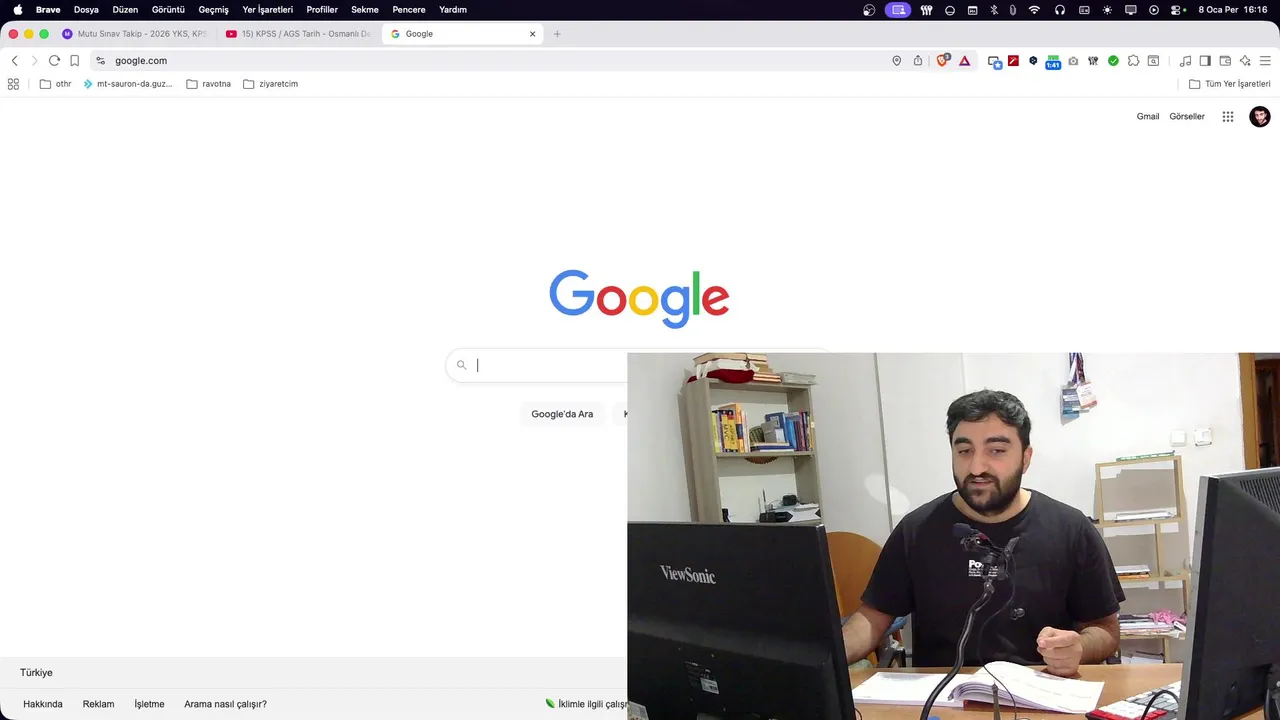Open the Görseller link
This screenshot has width=1280, height=720.
pyautogui.click(x=1187, y=117)
